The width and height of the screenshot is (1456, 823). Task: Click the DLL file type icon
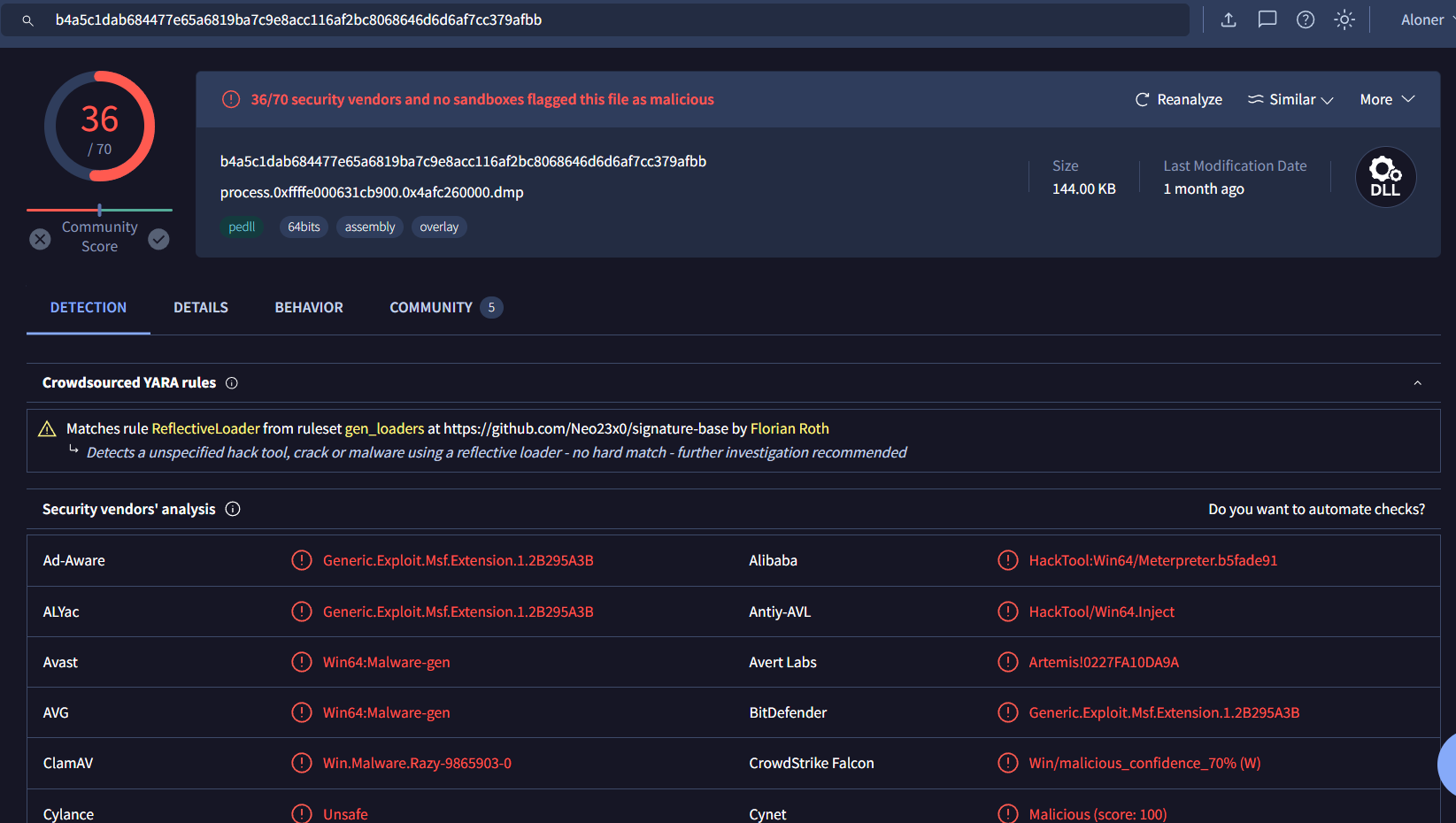tap(1385, 177)
